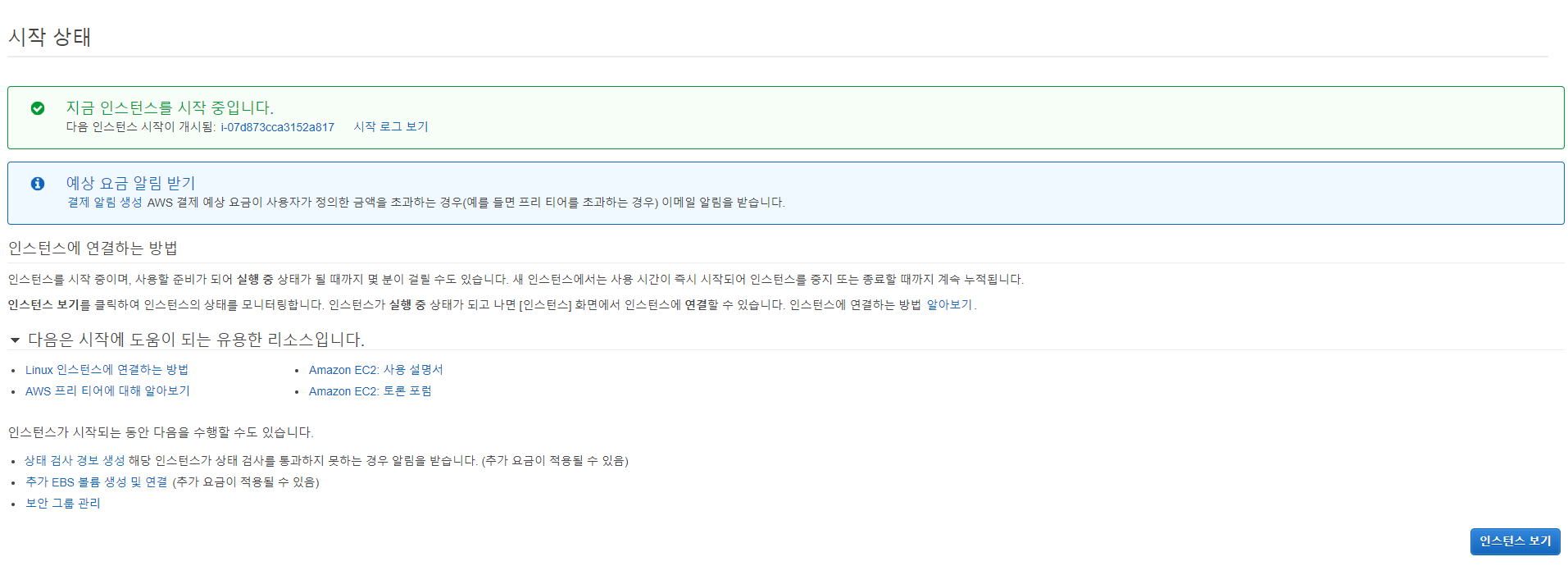
Task: Click the 상태 검사 경보 생성 link
Action: pyautogui.click(x=75, y=461)
